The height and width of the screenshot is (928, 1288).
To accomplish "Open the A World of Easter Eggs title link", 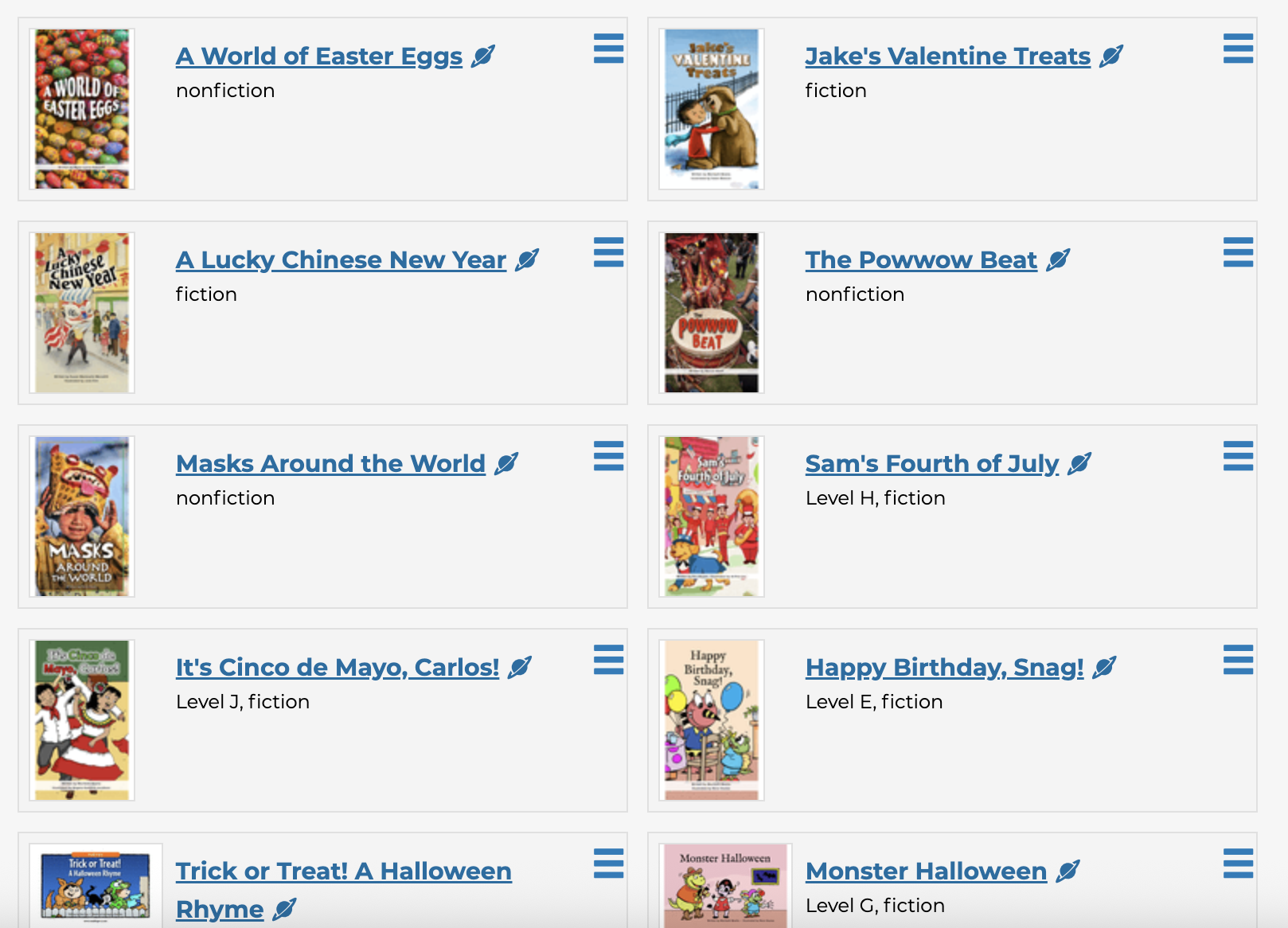I will click(318, 57).
